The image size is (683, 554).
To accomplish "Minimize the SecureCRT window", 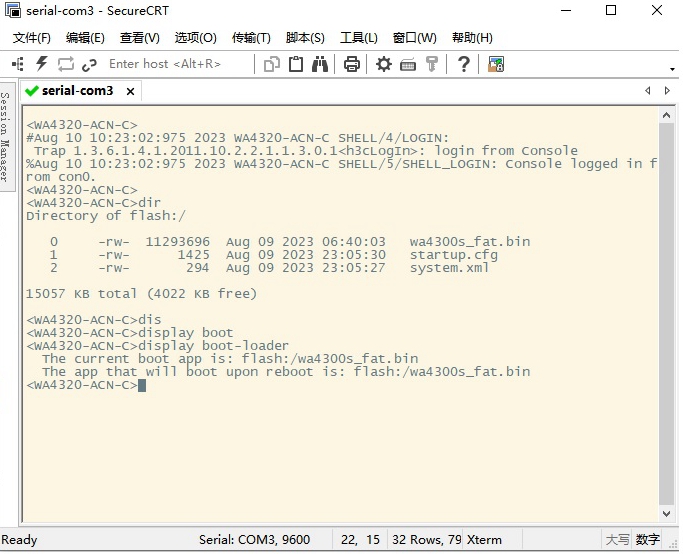I will pyautogui.click(x=566, y=10).
